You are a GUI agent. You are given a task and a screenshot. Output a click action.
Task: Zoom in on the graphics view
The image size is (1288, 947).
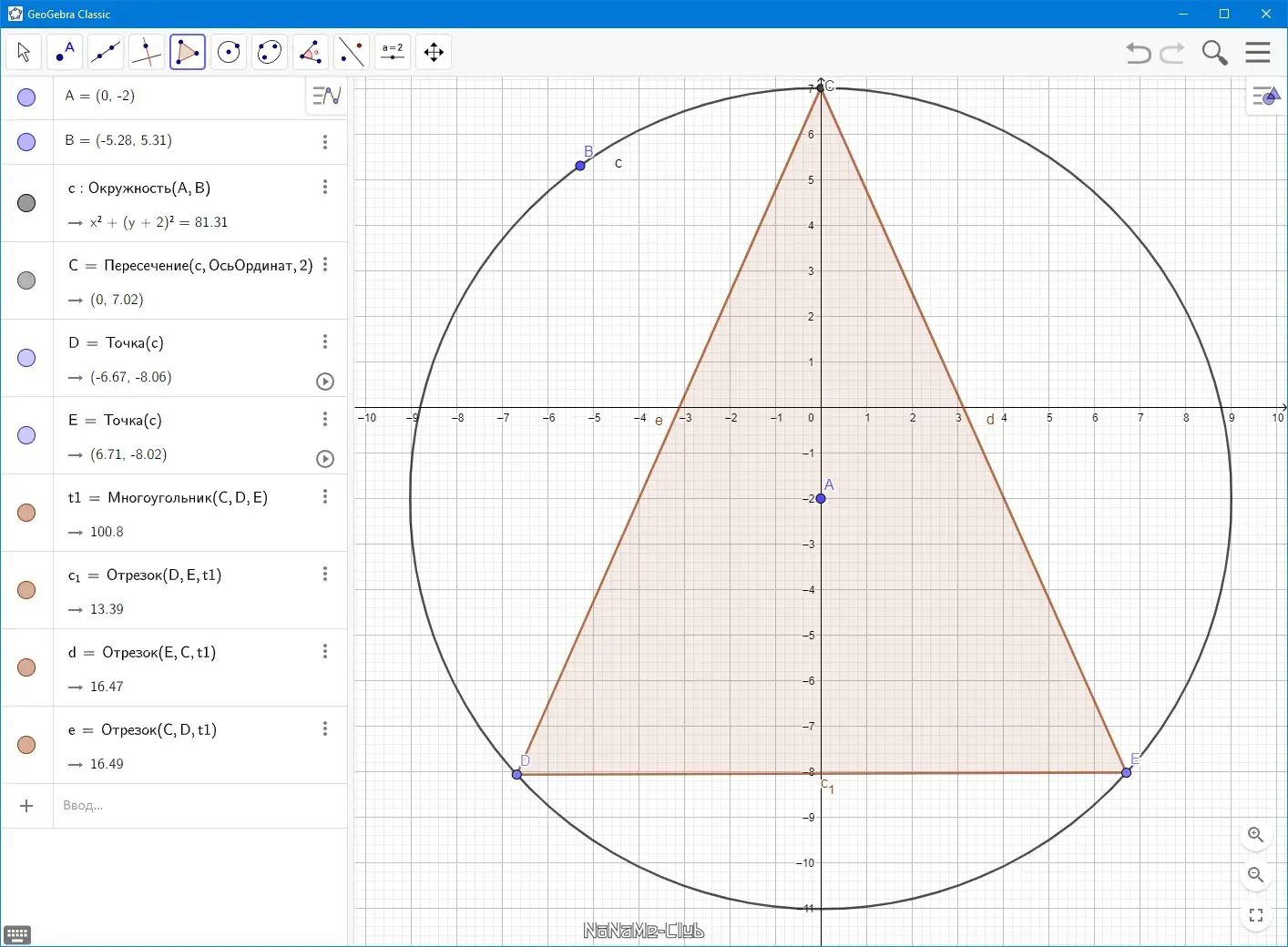point(1255,834)
